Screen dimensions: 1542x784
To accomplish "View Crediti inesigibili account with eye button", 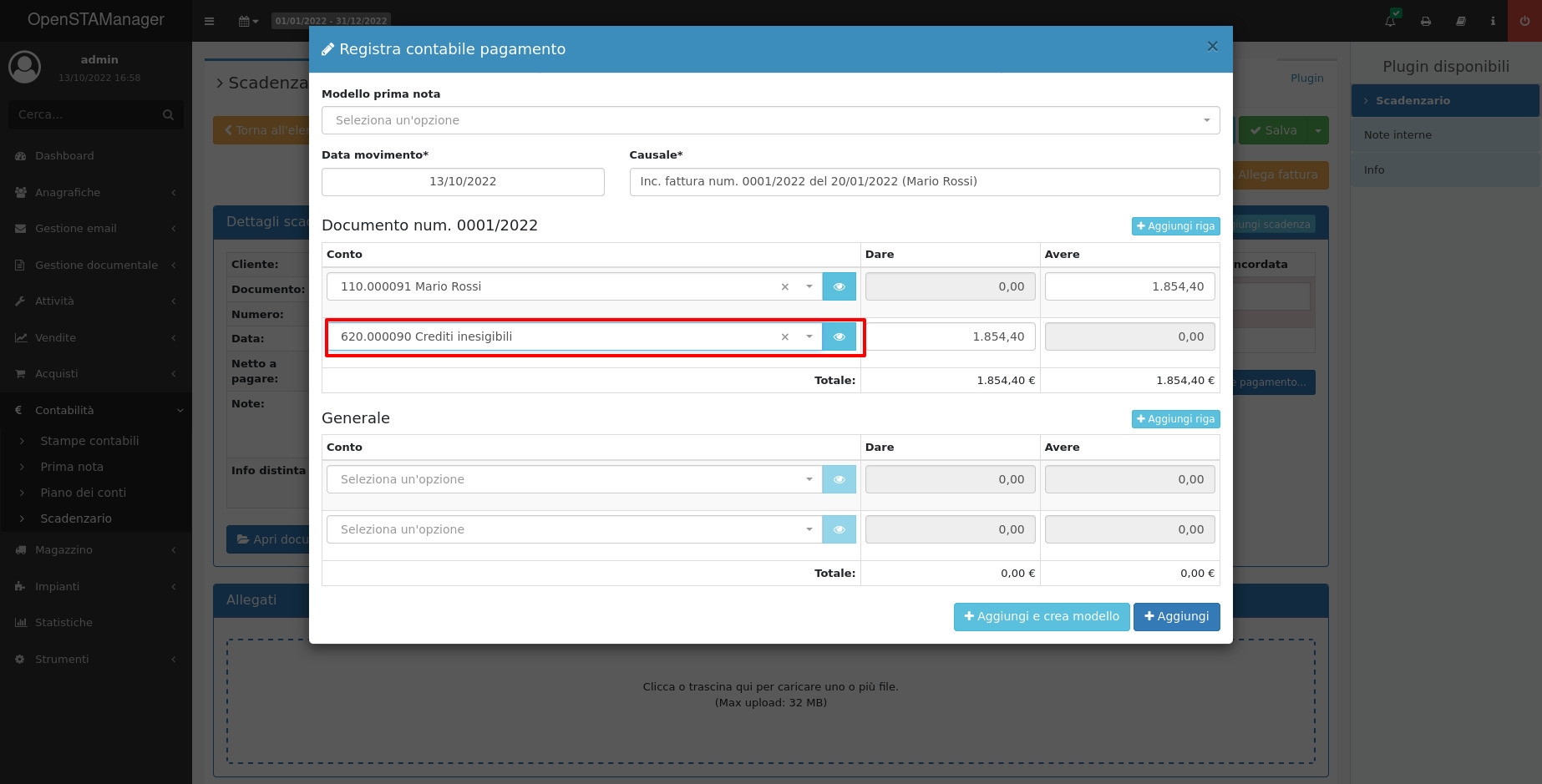I will pos(839,336).
